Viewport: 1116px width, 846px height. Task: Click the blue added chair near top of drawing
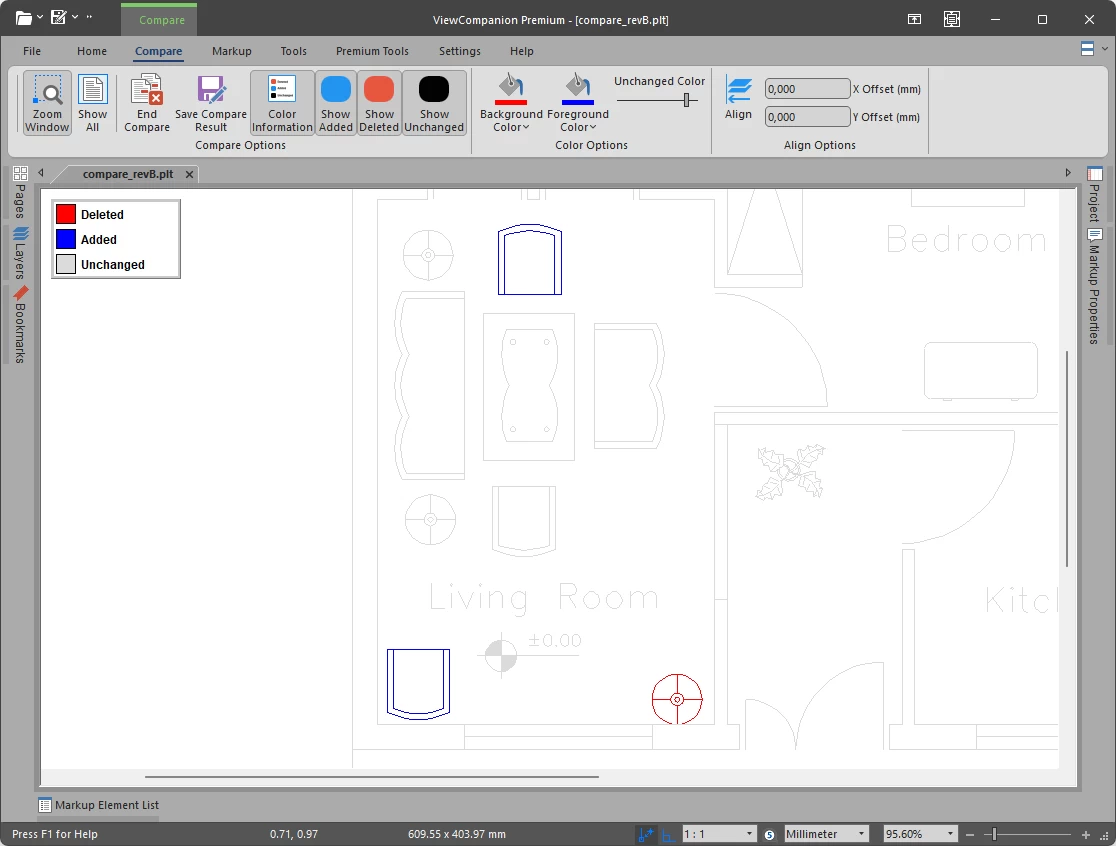(x=530, y=259)
